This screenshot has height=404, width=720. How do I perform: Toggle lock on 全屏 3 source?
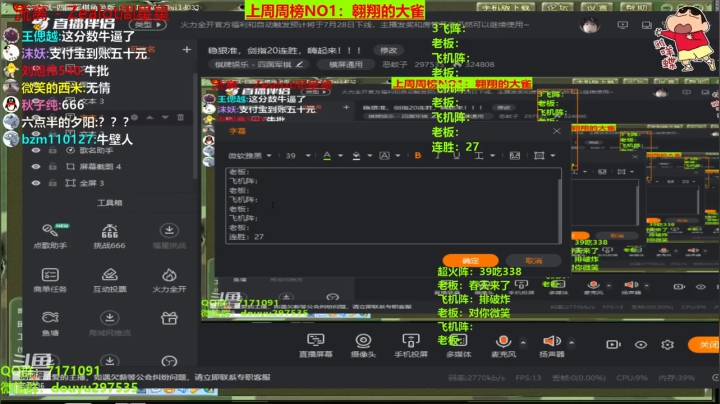point(53,183)
